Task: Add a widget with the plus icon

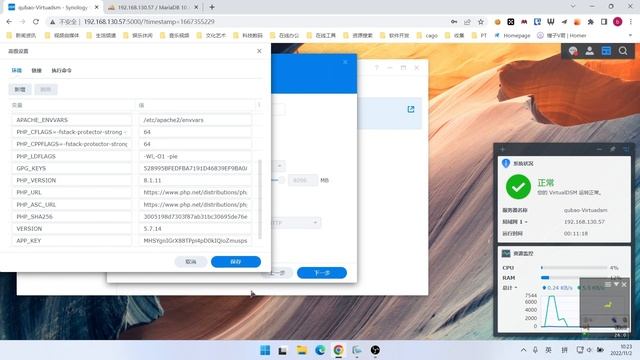Action: click(503, 149)
